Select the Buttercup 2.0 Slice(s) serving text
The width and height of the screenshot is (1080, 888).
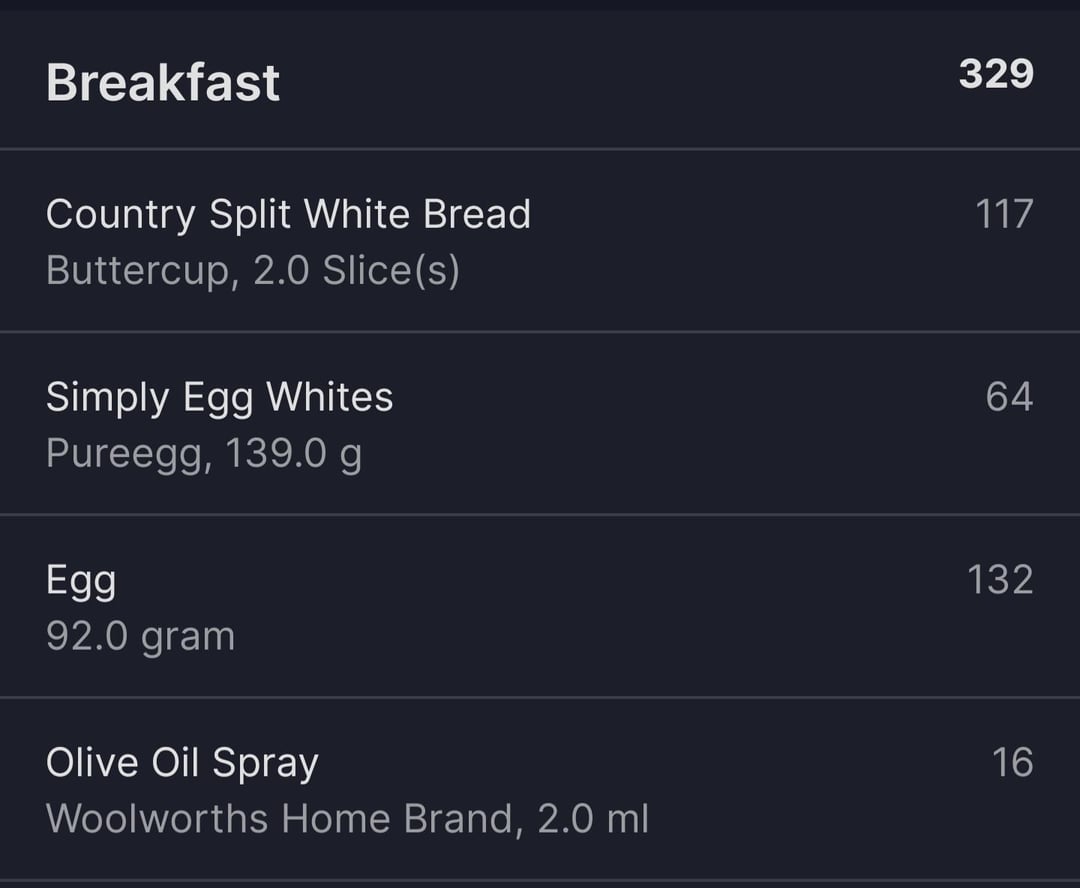(x=252, y=270)
